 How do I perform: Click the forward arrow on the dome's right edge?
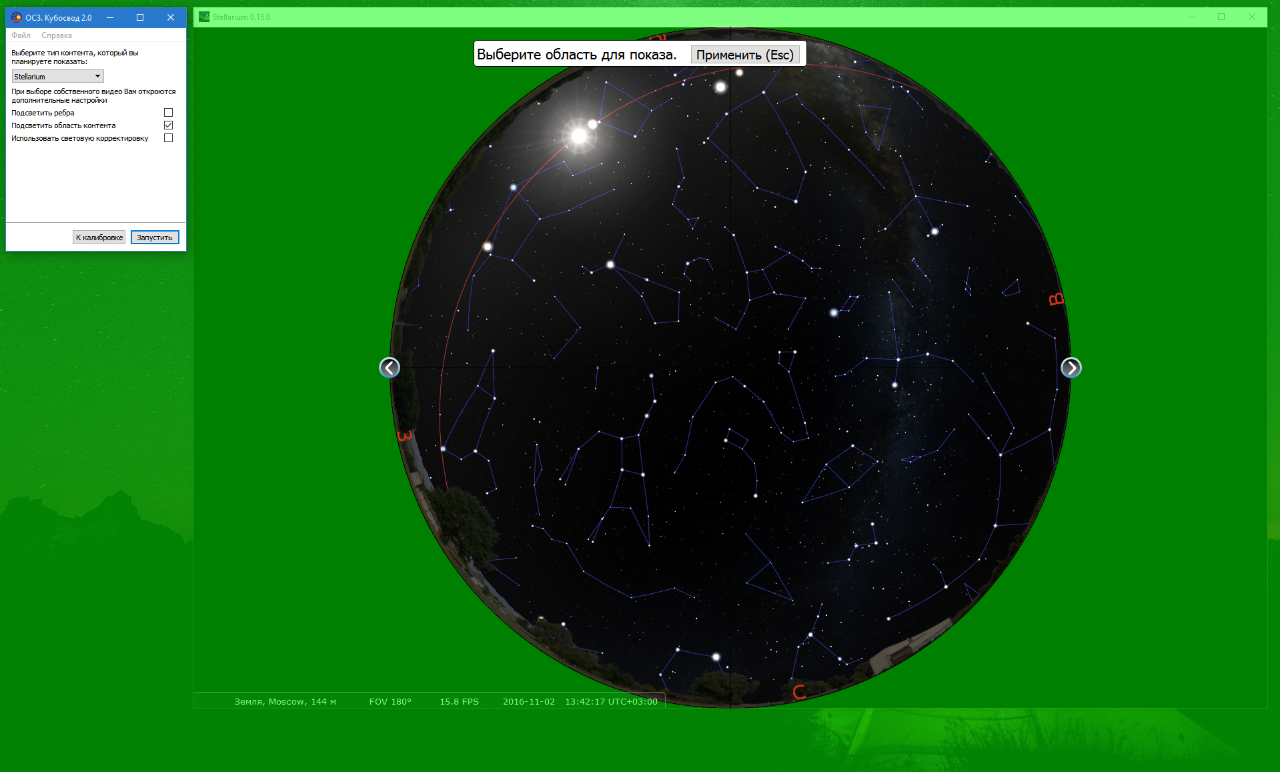pos(1071,367)
